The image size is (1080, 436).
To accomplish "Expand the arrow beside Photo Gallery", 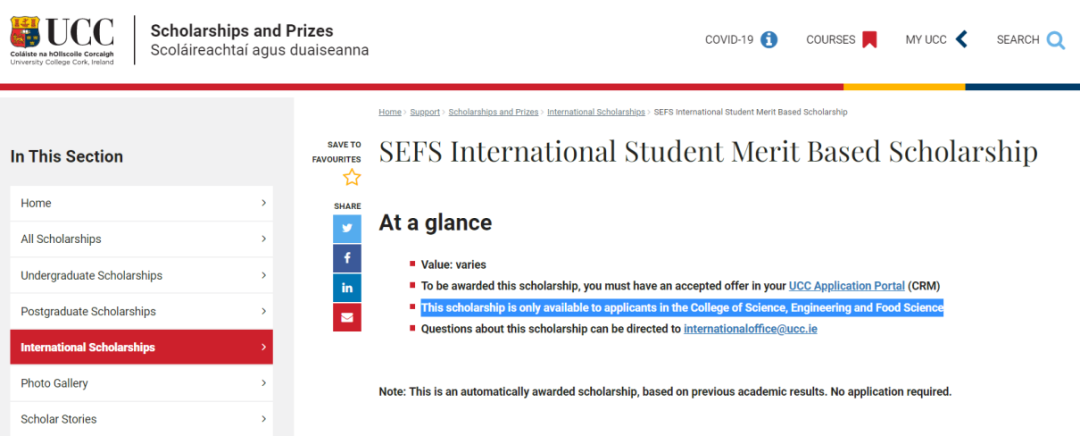I will click(x=264, y=383).
